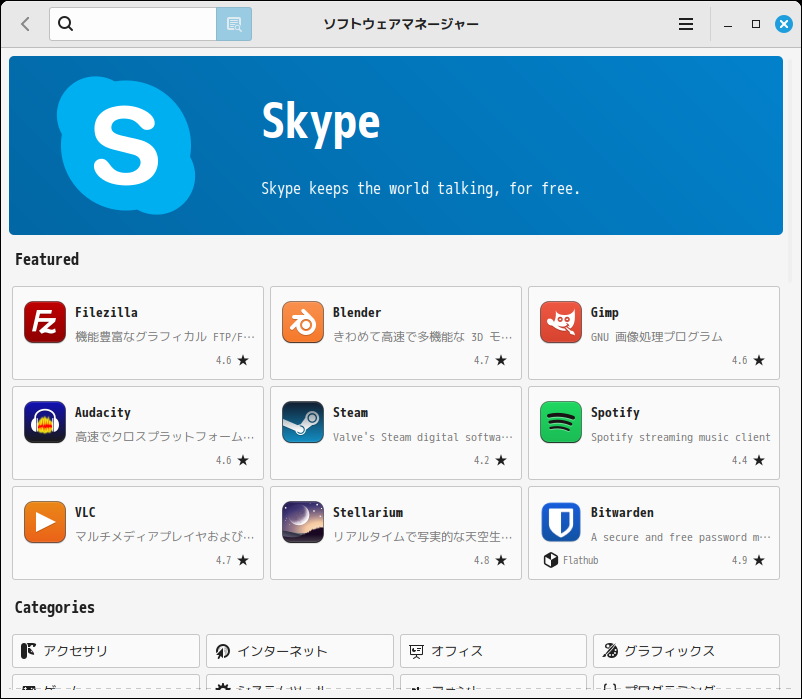Open the インターネット category
This screenshot has width=802, height=699.
tap(300, 651)
